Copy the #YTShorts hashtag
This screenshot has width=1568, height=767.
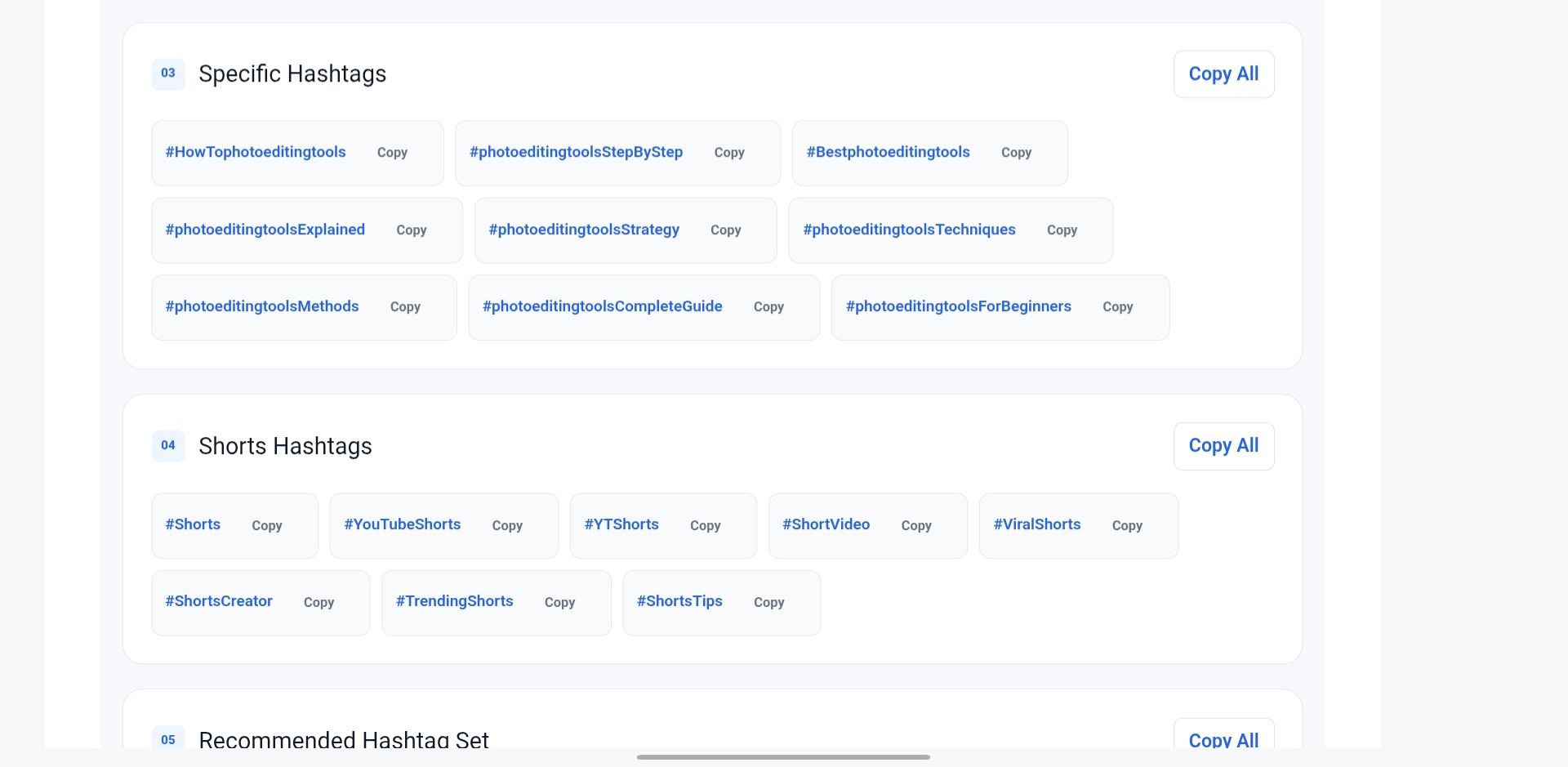tap(705, 526)
